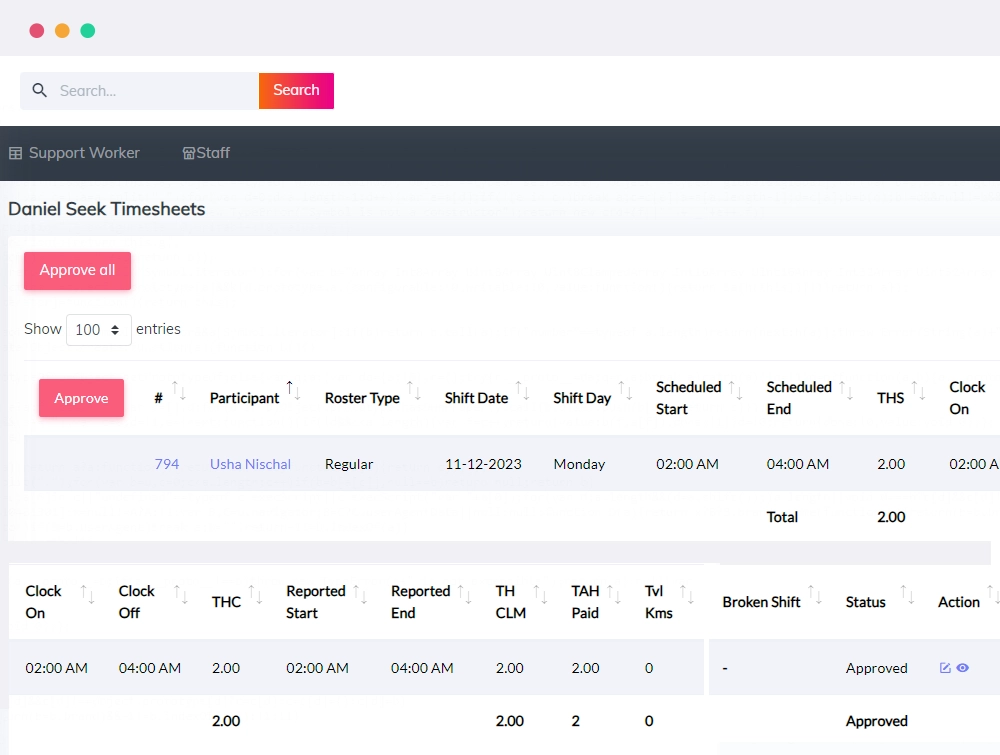Open participant Usha Nischal link
The height and width of the screenshot is (755, 1000).
click(250, 464)
